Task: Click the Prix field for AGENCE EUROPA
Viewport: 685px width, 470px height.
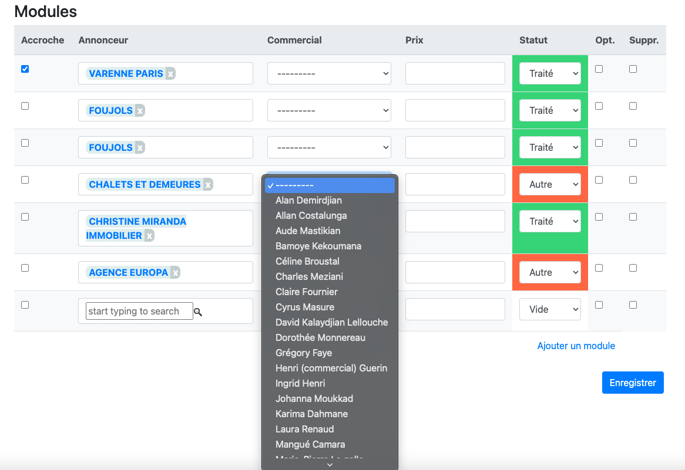Action: (455, 273)
